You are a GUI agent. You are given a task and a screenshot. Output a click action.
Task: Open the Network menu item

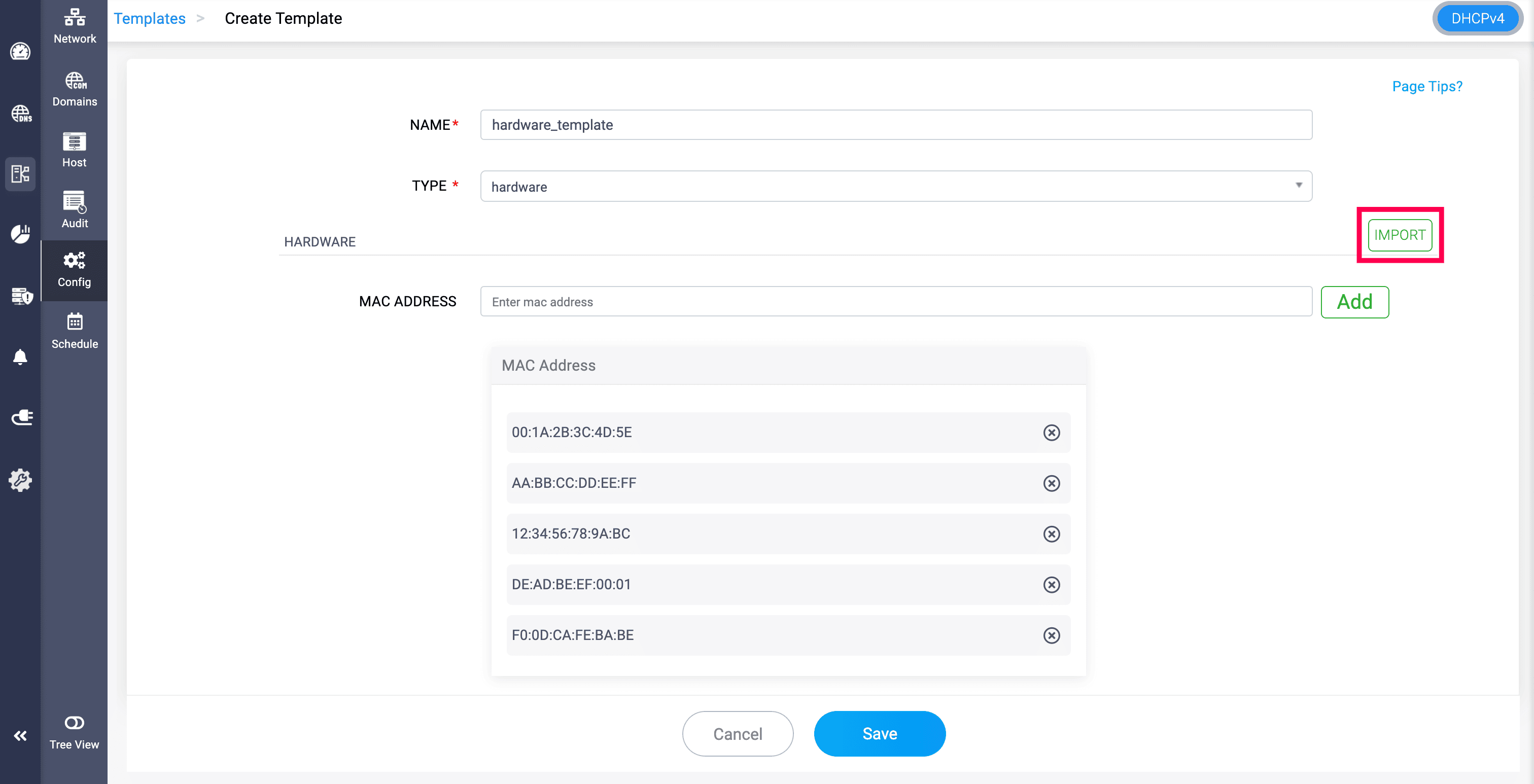click(75, 26)
